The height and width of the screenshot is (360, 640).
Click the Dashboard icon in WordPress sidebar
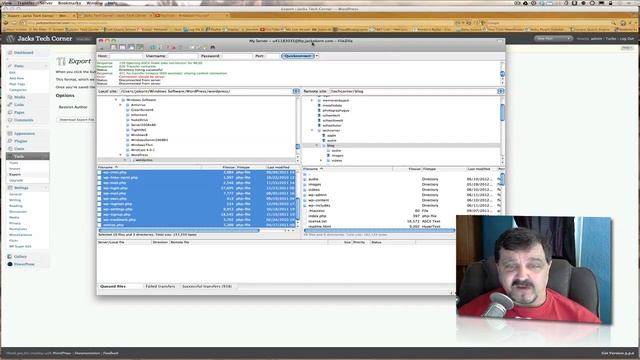pyautogui.click(x=10, y=53)
